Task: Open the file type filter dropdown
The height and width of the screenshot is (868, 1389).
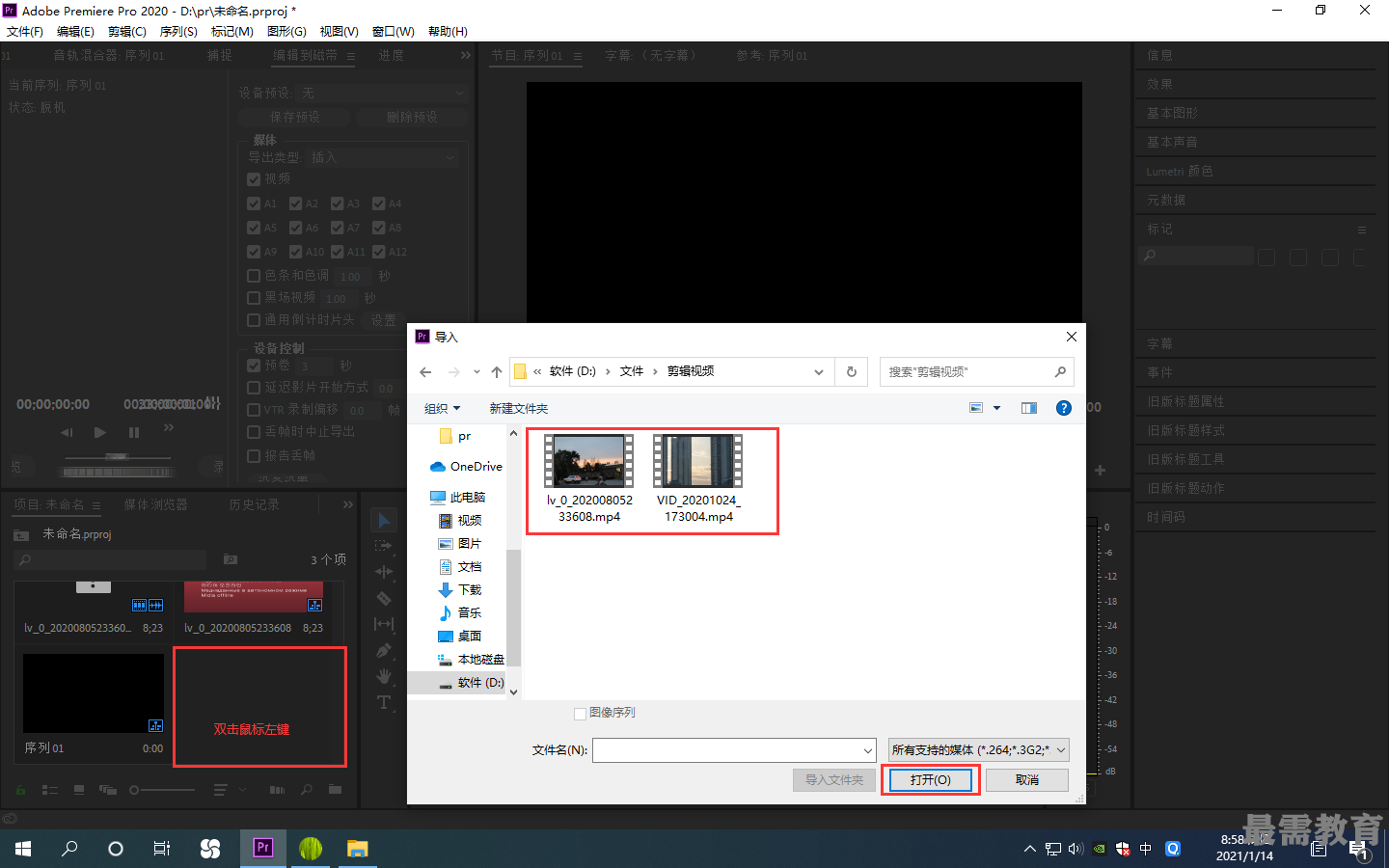Action: tap(978, 750)
